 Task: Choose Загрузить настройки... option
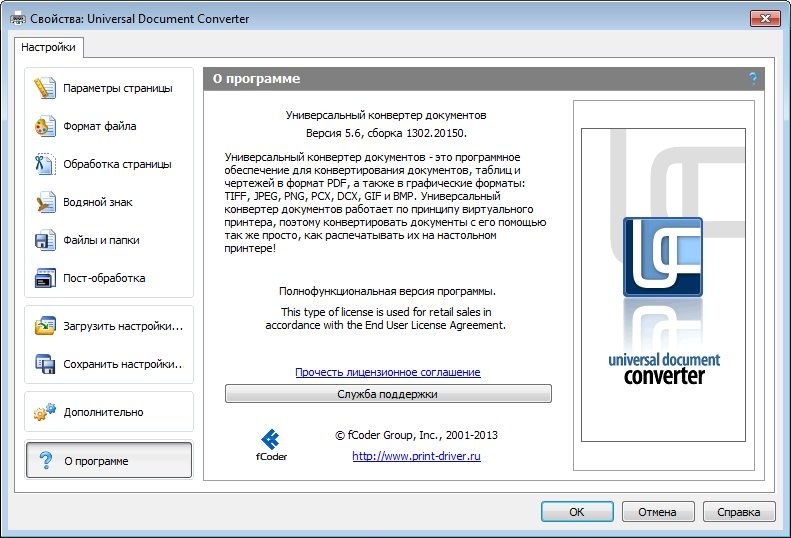coord(109,326)
